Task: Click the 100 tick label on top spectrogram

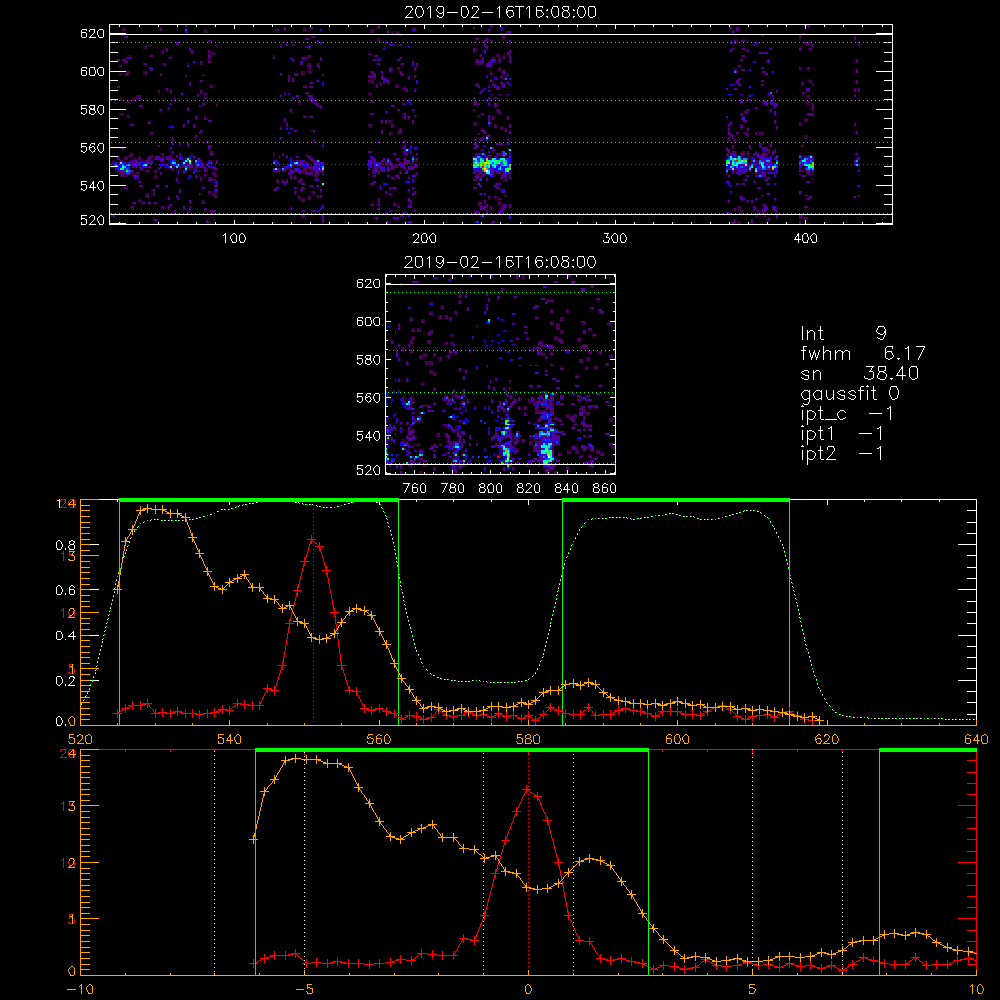Action: coord(234,239)
